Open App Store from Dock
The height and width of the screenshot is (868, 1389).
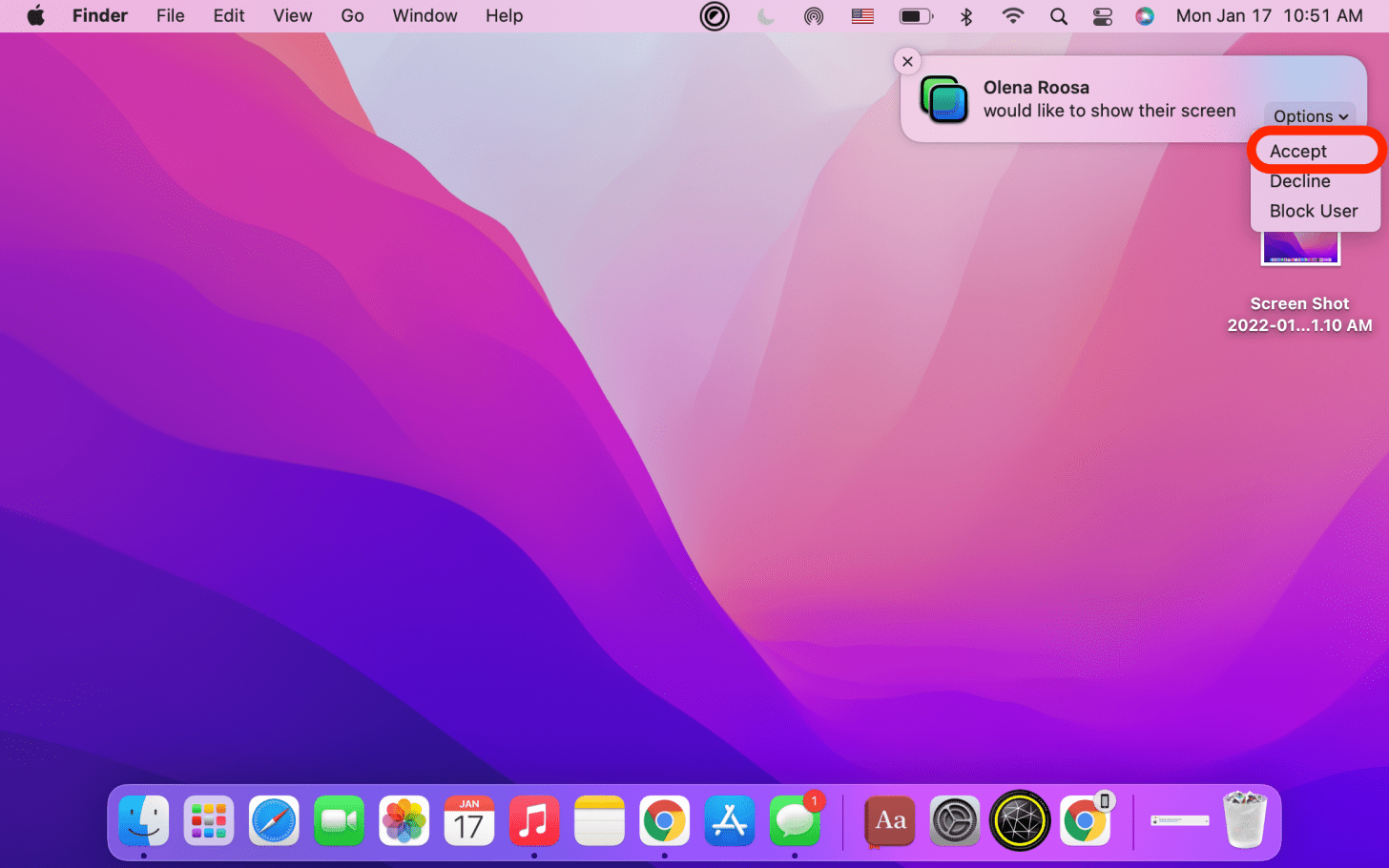coord(730,820)
